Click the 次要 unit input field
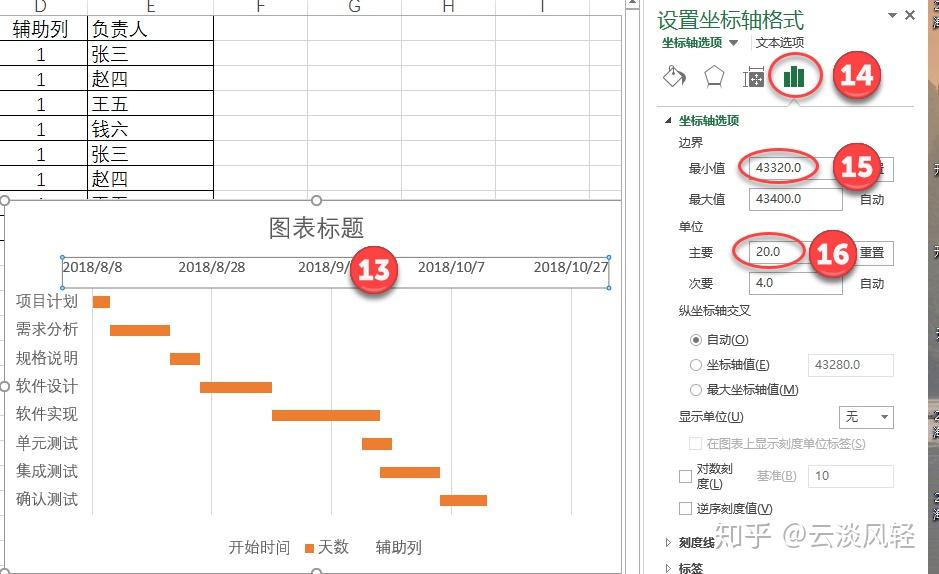Image resolution: width=939 pixels, height=574 pixels. (795, 283)
